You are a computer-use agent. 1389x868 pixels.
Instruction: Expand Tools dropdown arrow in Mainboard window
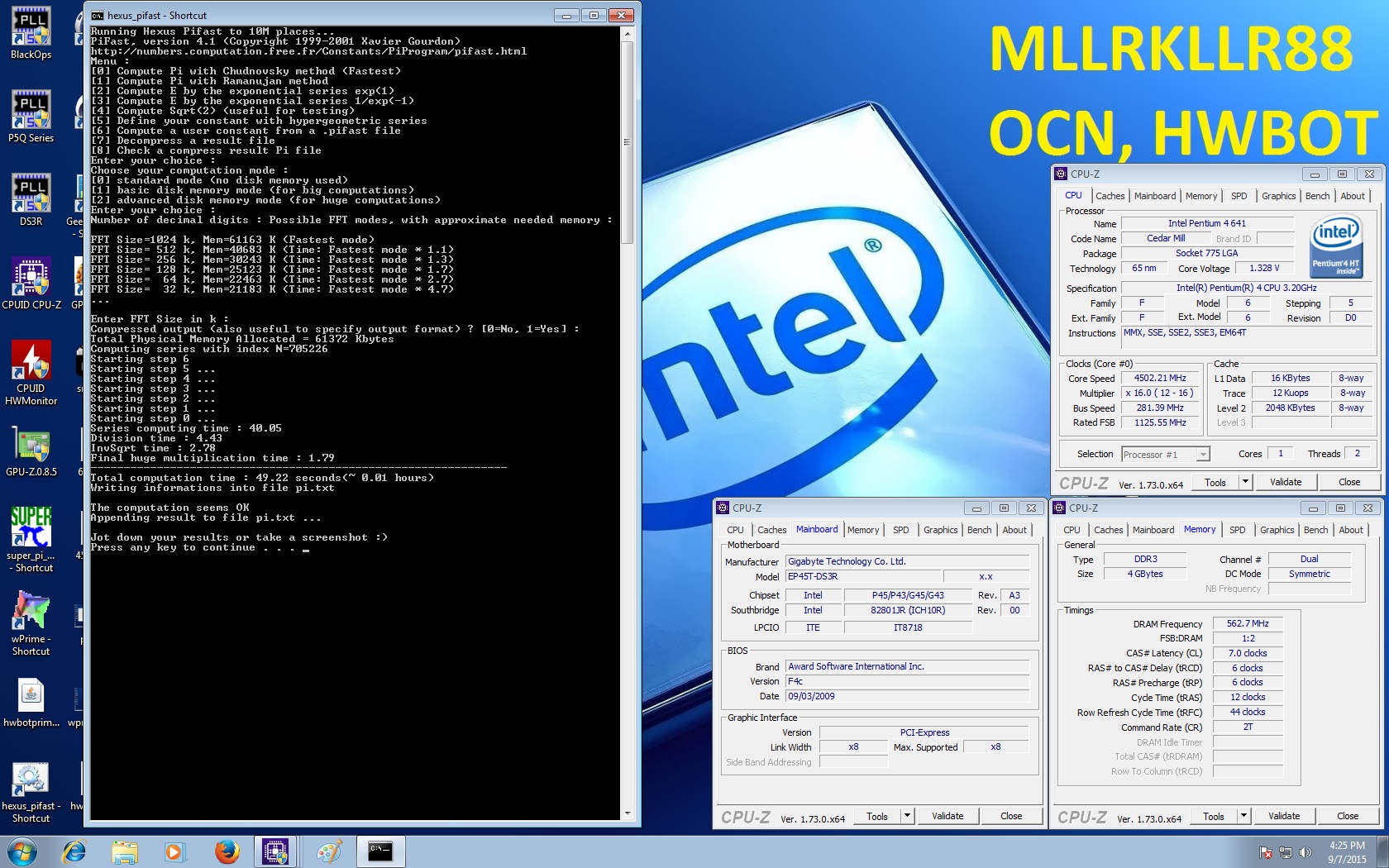tap(907, 815)
